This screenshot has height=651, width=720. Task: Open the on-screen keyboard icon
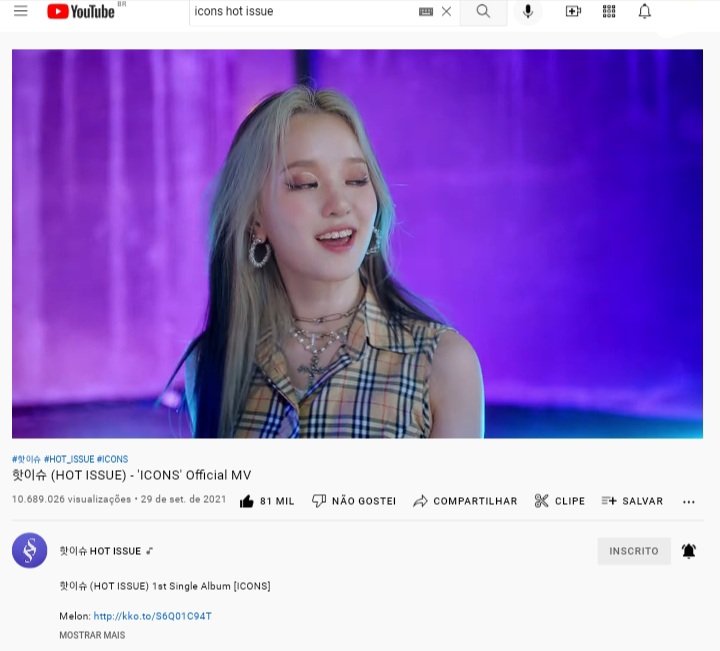pos(426,11)
